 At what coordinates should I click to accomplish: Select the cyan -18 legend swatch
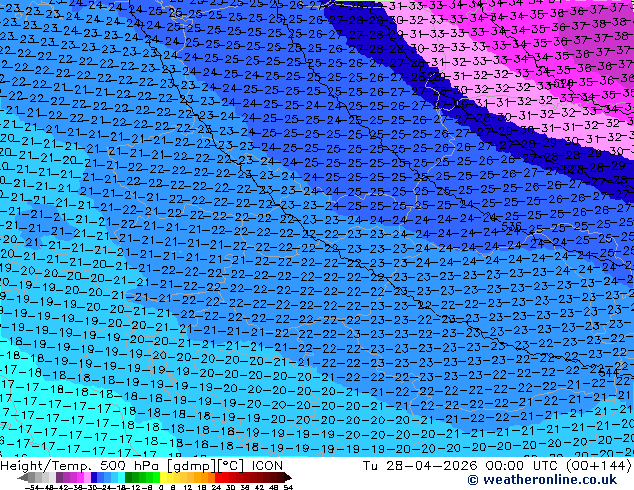tap(121, 477)
